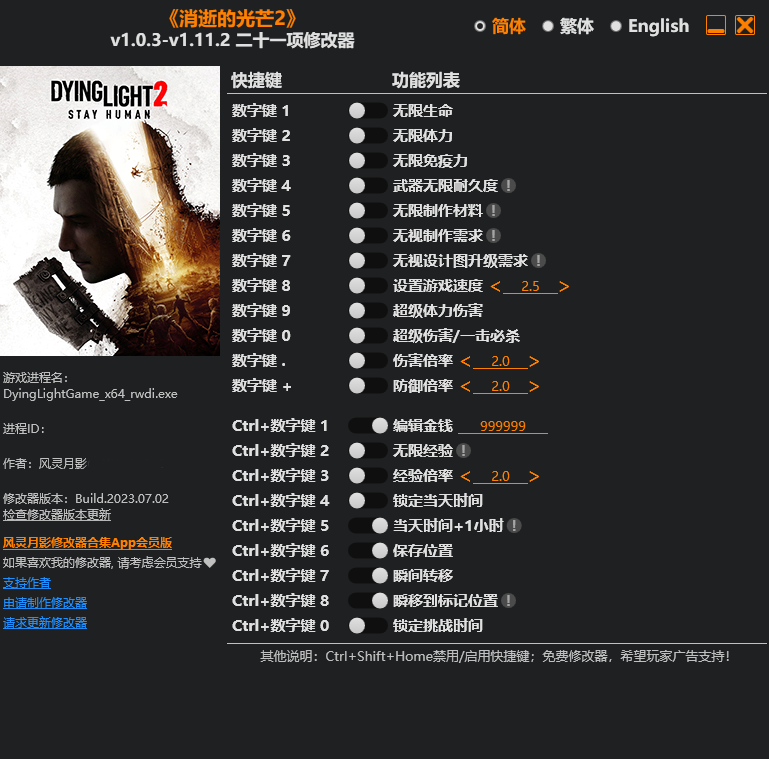Toggle 当天时间+1小时 switch

[368, 526]
